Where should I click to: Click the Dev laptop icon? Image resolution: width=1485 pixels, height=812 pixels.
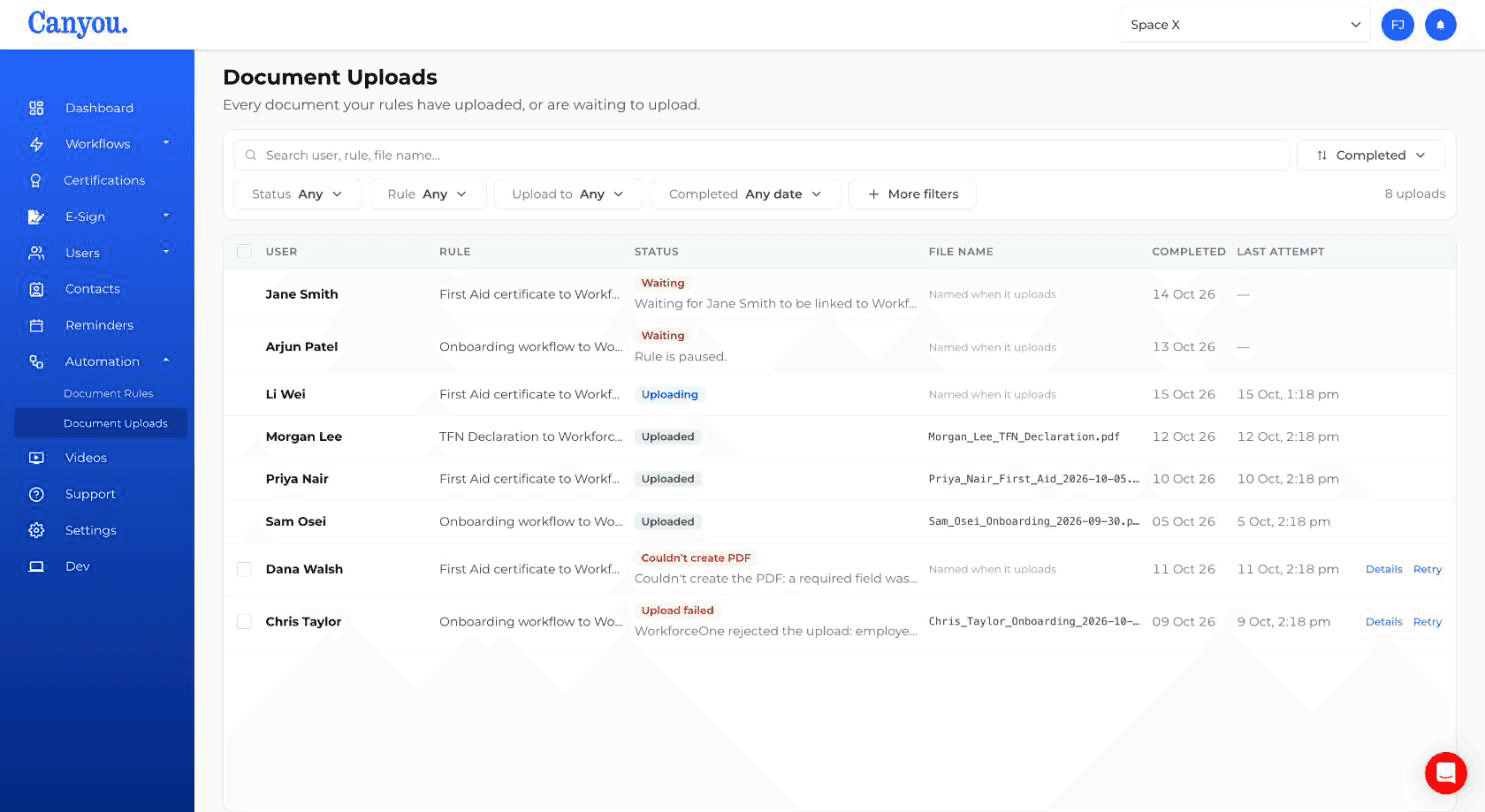[36, 566]
